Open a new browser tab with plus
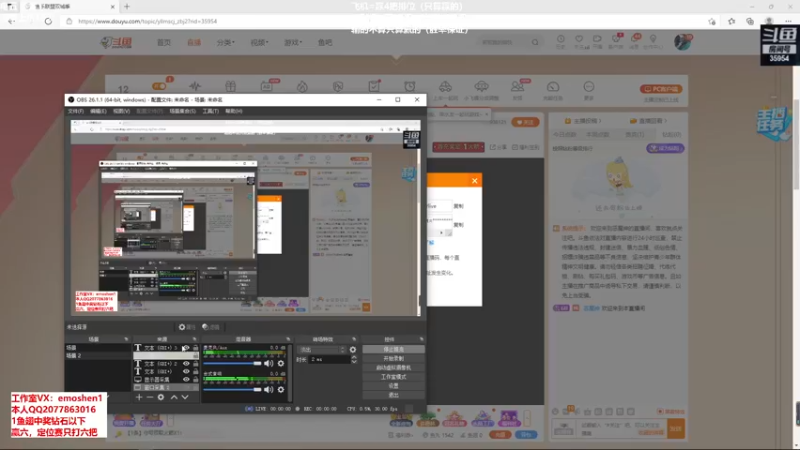The width and height of the screenshot is (800, 450). click(127, 7)
